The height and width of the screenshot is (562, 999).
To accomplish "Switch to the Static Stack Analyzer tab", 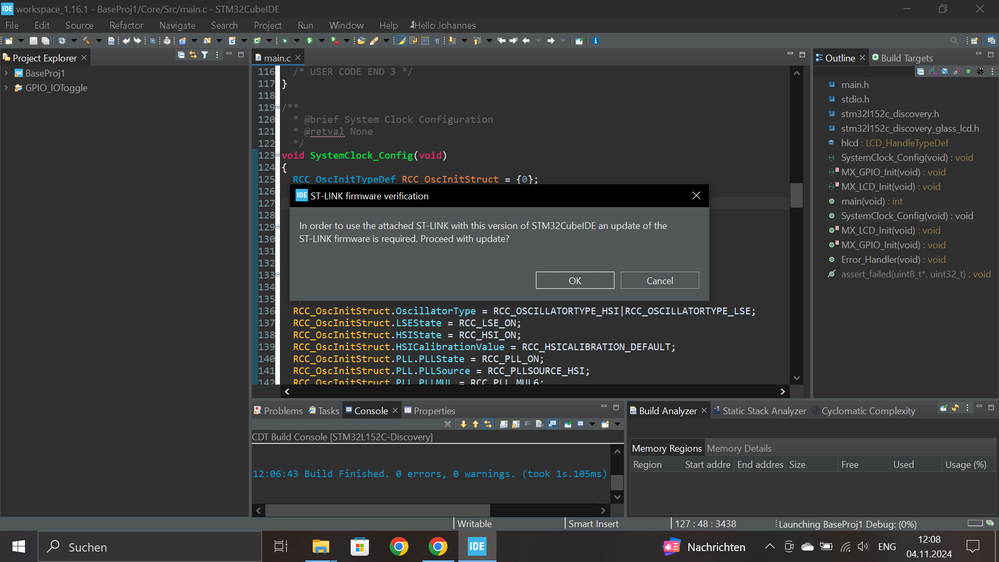I will [759, 410].
